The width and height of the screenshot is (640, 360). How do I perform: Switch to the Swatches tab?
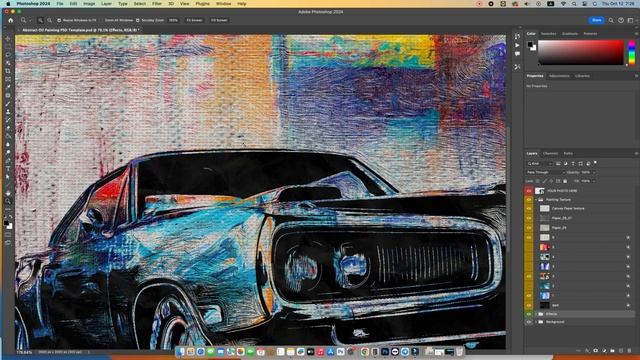[548, 34]
